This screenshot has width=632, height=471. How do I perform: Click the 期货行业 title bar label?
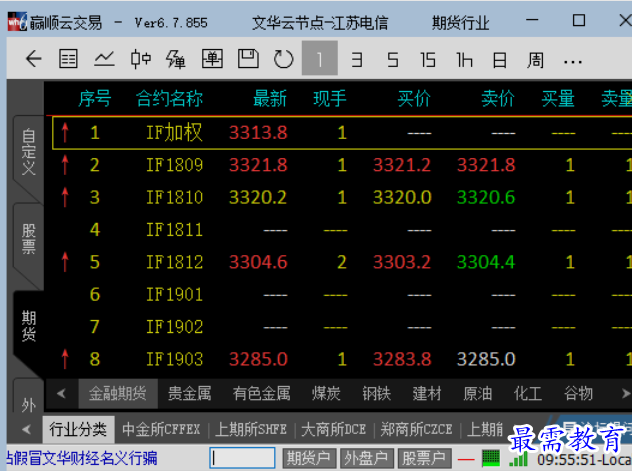461,23
